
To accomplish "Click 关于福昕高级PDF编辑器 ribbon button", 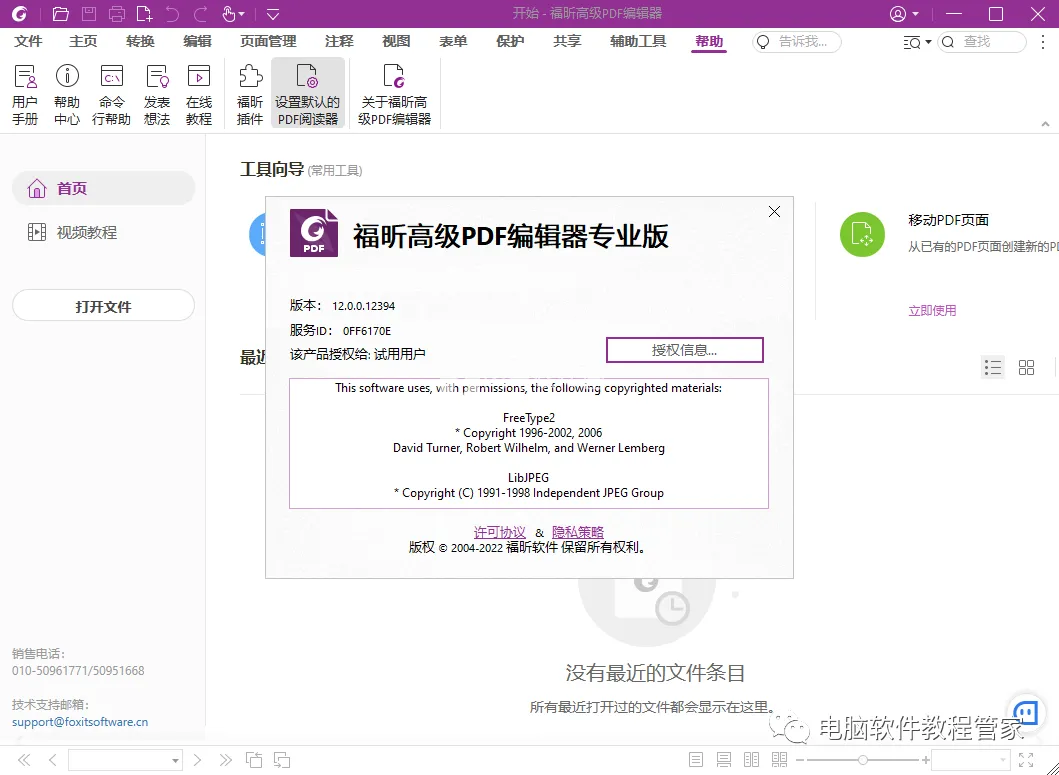I will pyautogui.click(x=394, y=95).
